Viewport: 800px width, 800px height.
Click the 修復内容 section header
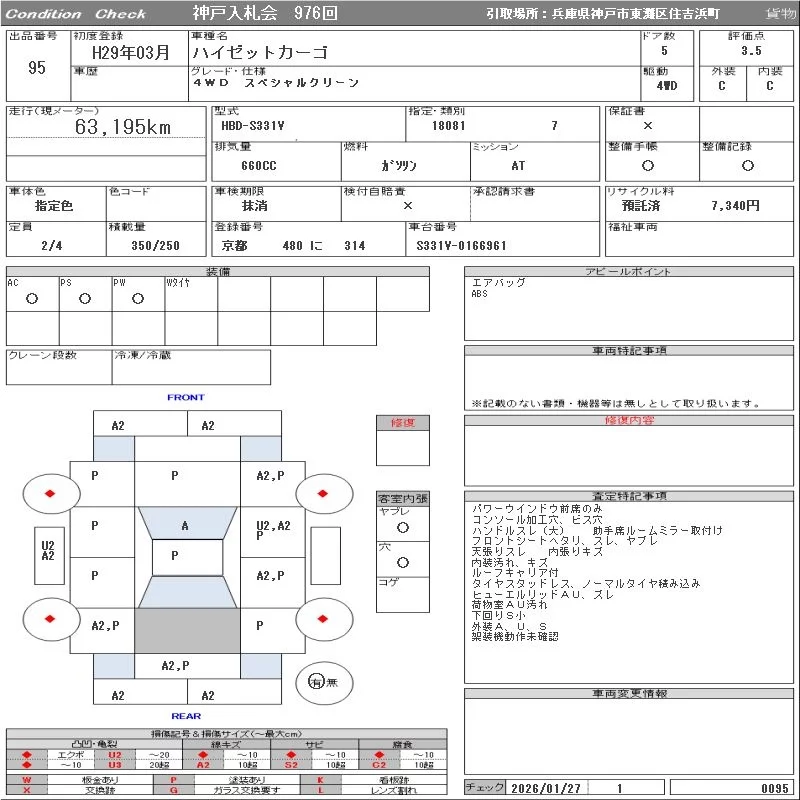629,420
